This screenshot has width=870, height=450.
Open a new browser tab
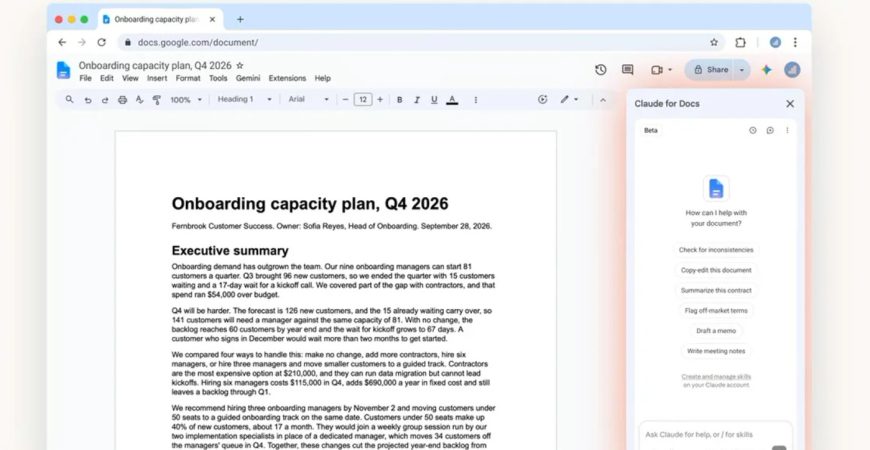tap(240, 19)
